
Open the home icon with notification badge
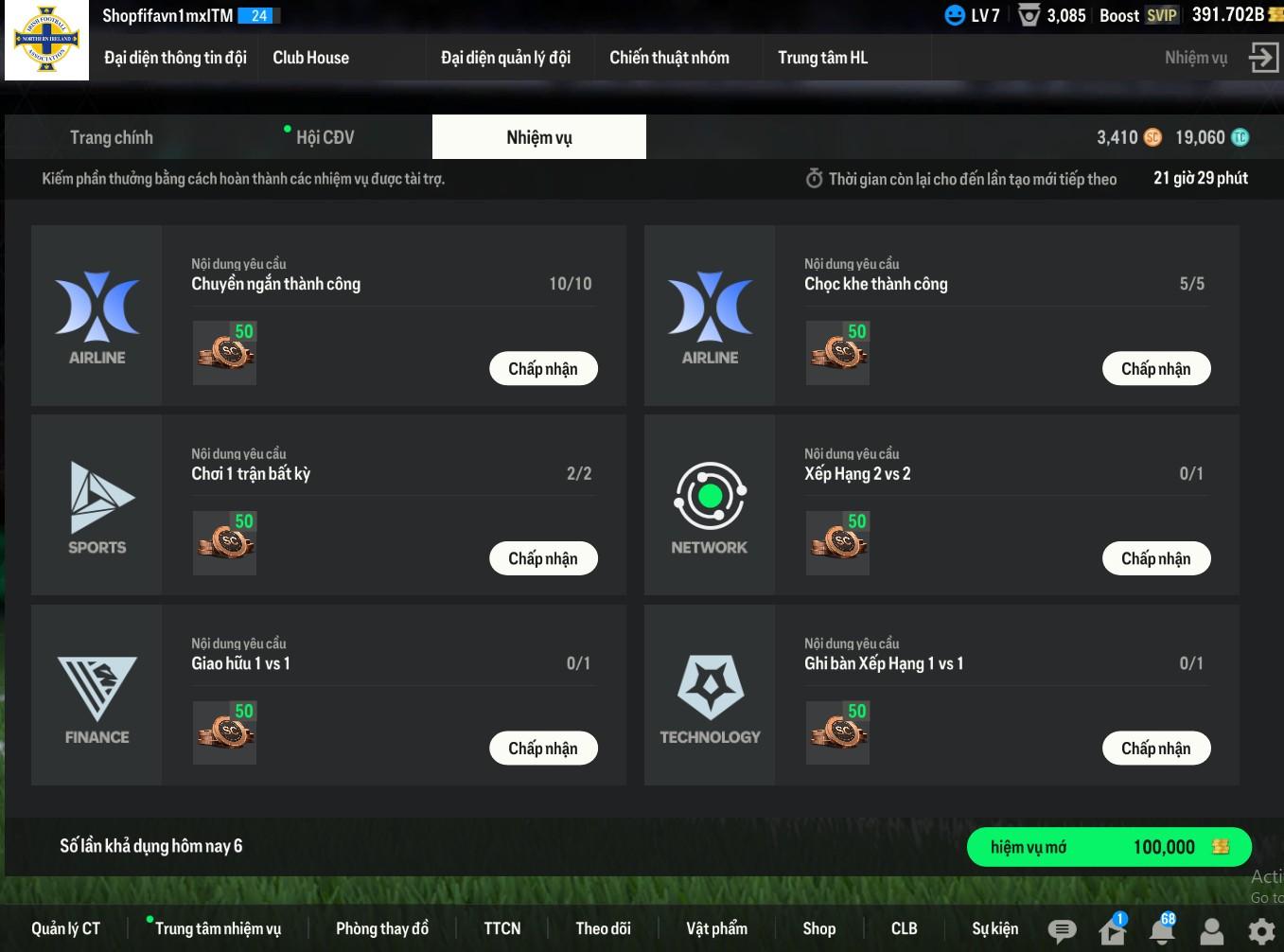click(1113, 929)
